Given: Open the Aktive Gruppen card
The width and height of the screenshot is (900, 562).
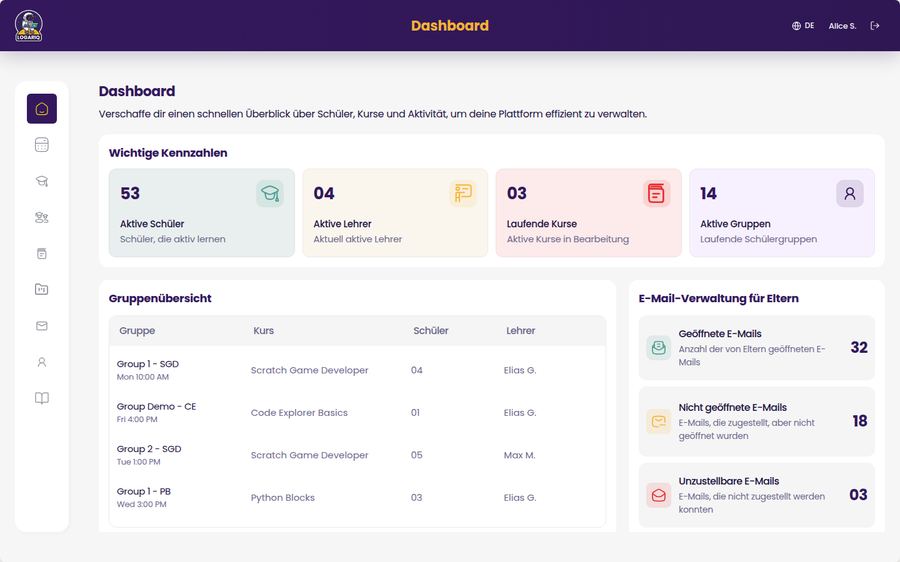Looking at the screenshot, I should point(782,212).
